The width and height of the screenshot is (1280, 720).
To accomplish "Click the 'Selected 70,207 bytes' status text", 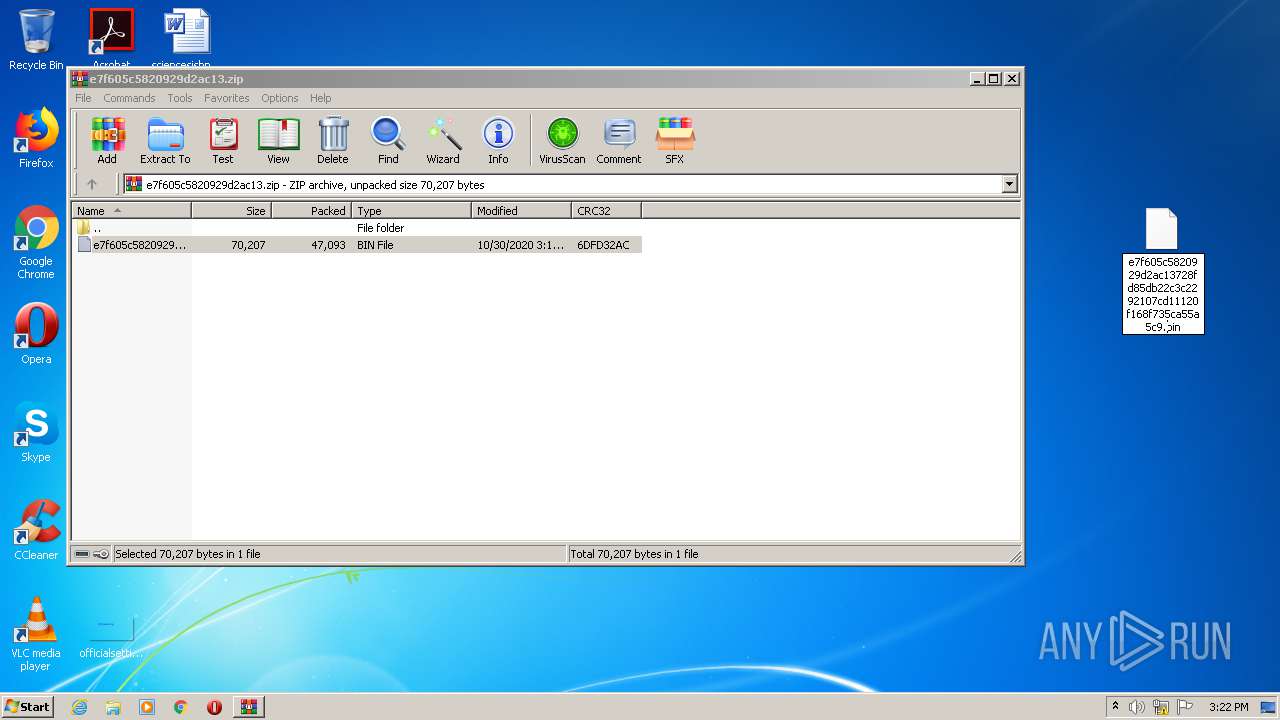I will [188, 554].
